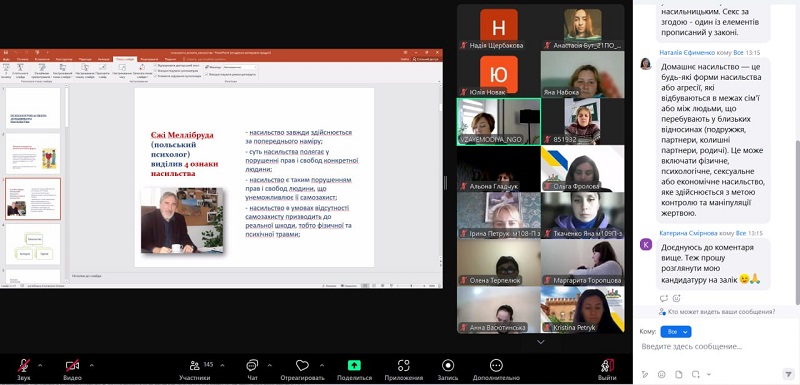Unmute microphone with the Звук icon
800x385 pixels.
[x=23, y=366]
